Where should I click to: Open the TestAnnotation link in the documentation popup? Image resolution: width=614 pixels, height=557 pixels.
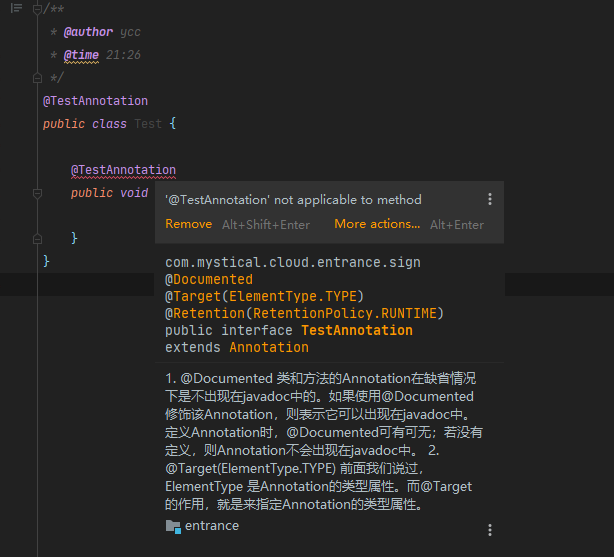(357, 330)
